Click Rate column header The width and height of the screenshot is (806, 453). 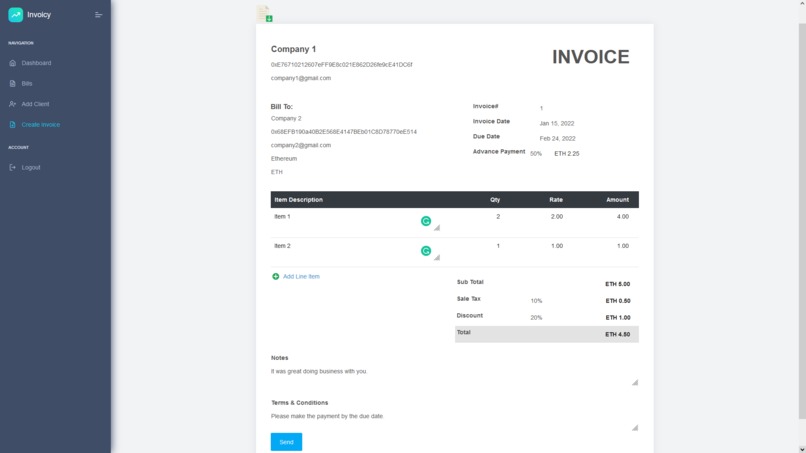pos(556,200)
